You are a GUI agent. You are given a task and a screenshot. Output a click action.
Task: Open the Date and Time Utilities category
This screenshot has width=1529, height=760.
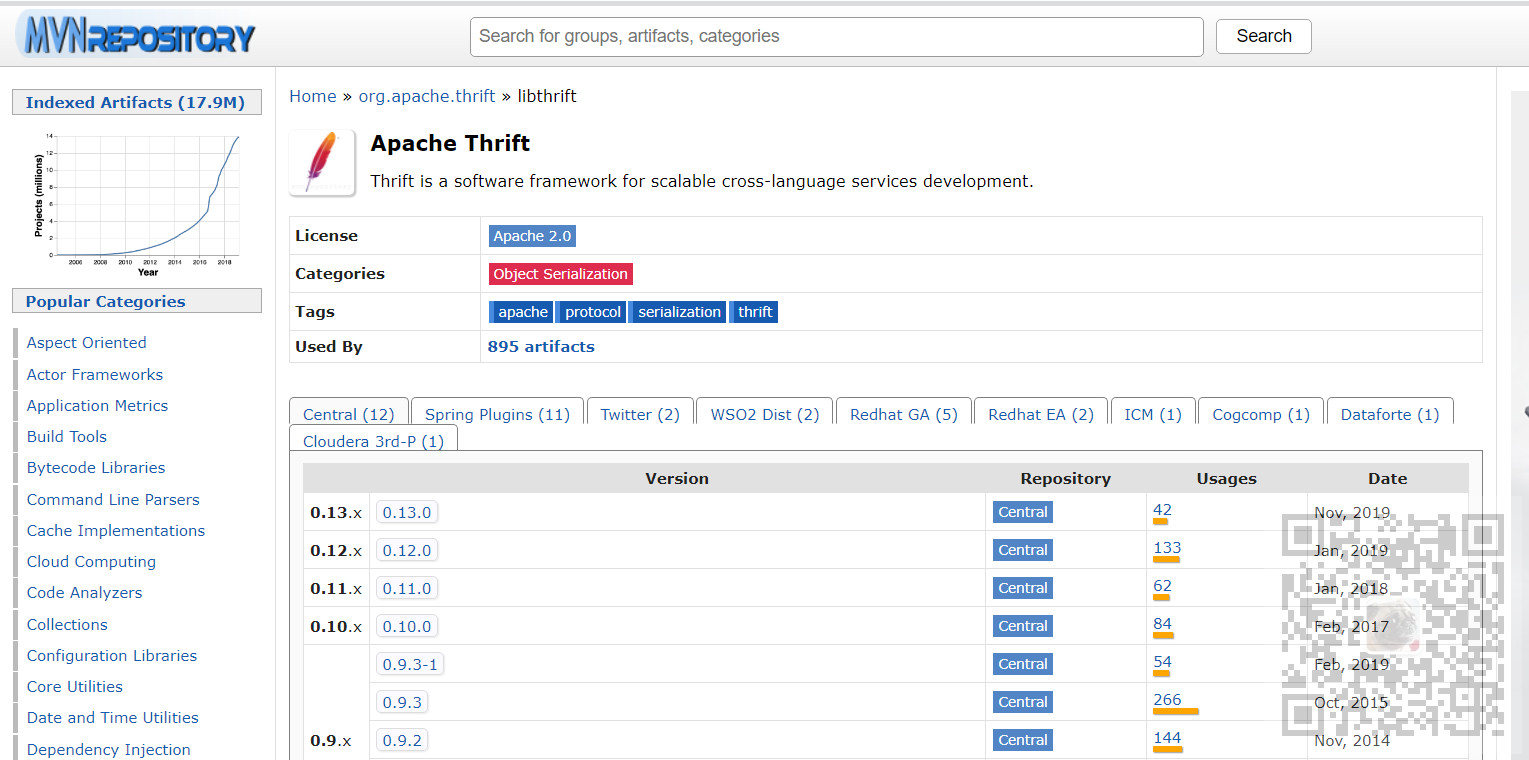(x=113, y=718)
